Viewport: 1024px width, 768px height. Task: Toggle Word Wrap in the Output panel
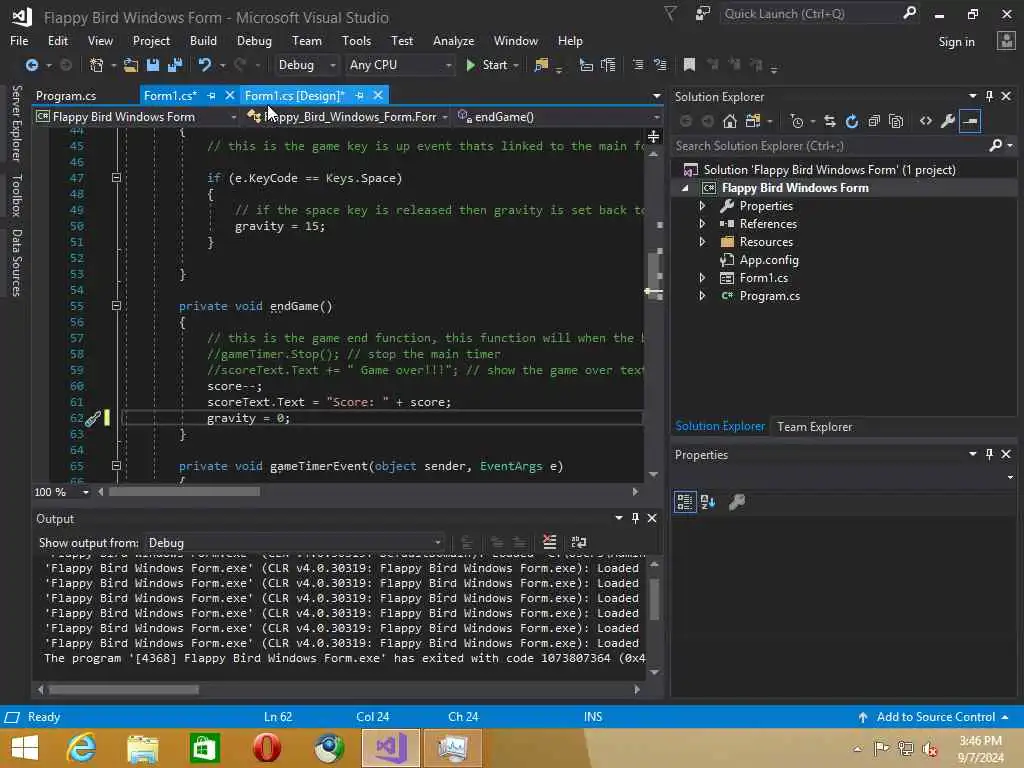[579, 542]
